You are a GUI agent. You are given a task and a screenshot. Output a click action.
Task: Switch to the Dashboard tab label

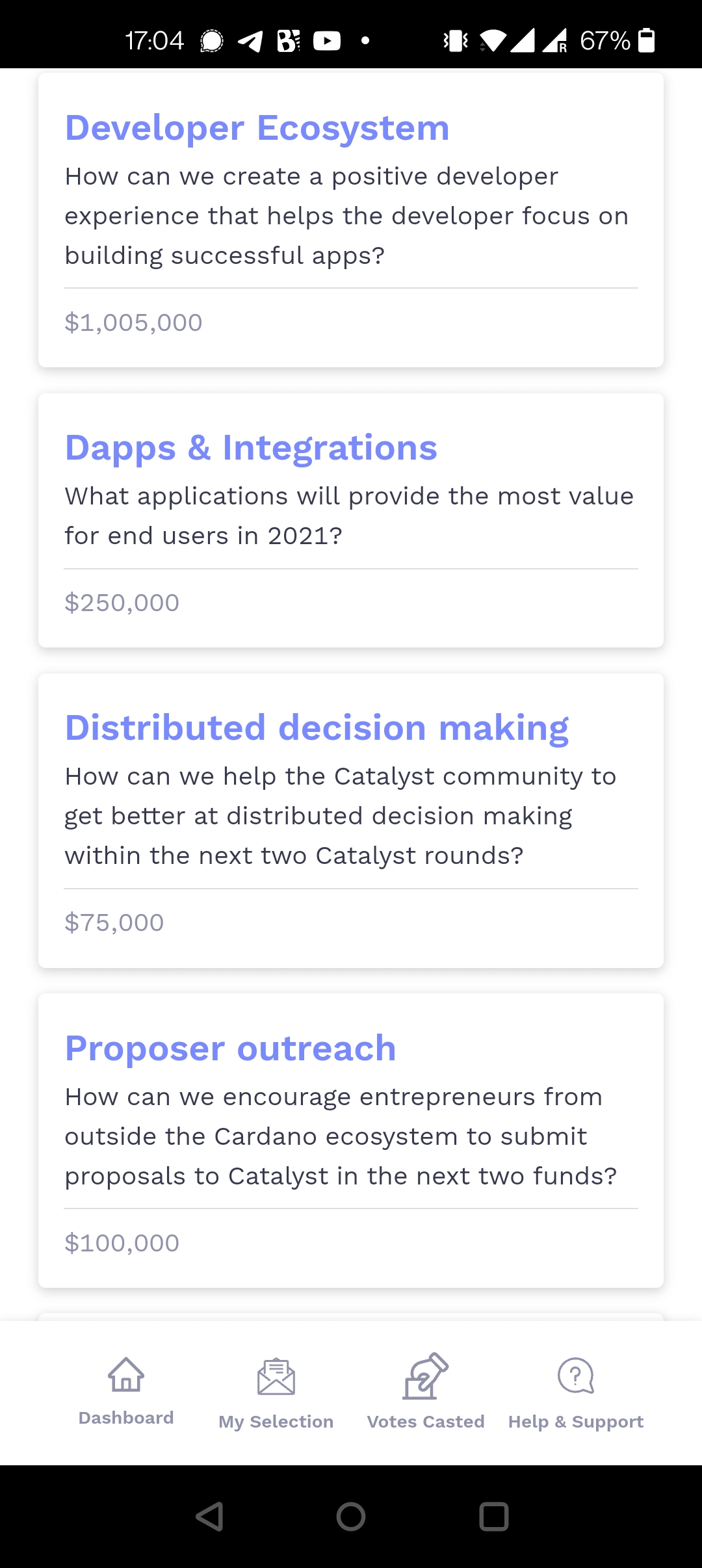click(x=126, y=1418)
